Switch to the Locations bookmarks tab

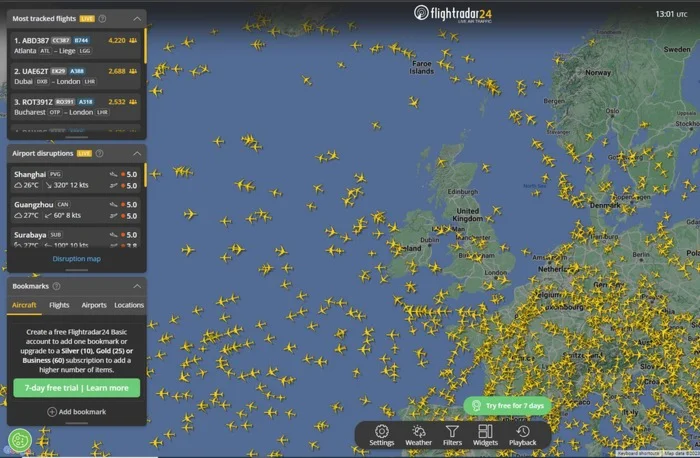(x=129, y=305)
